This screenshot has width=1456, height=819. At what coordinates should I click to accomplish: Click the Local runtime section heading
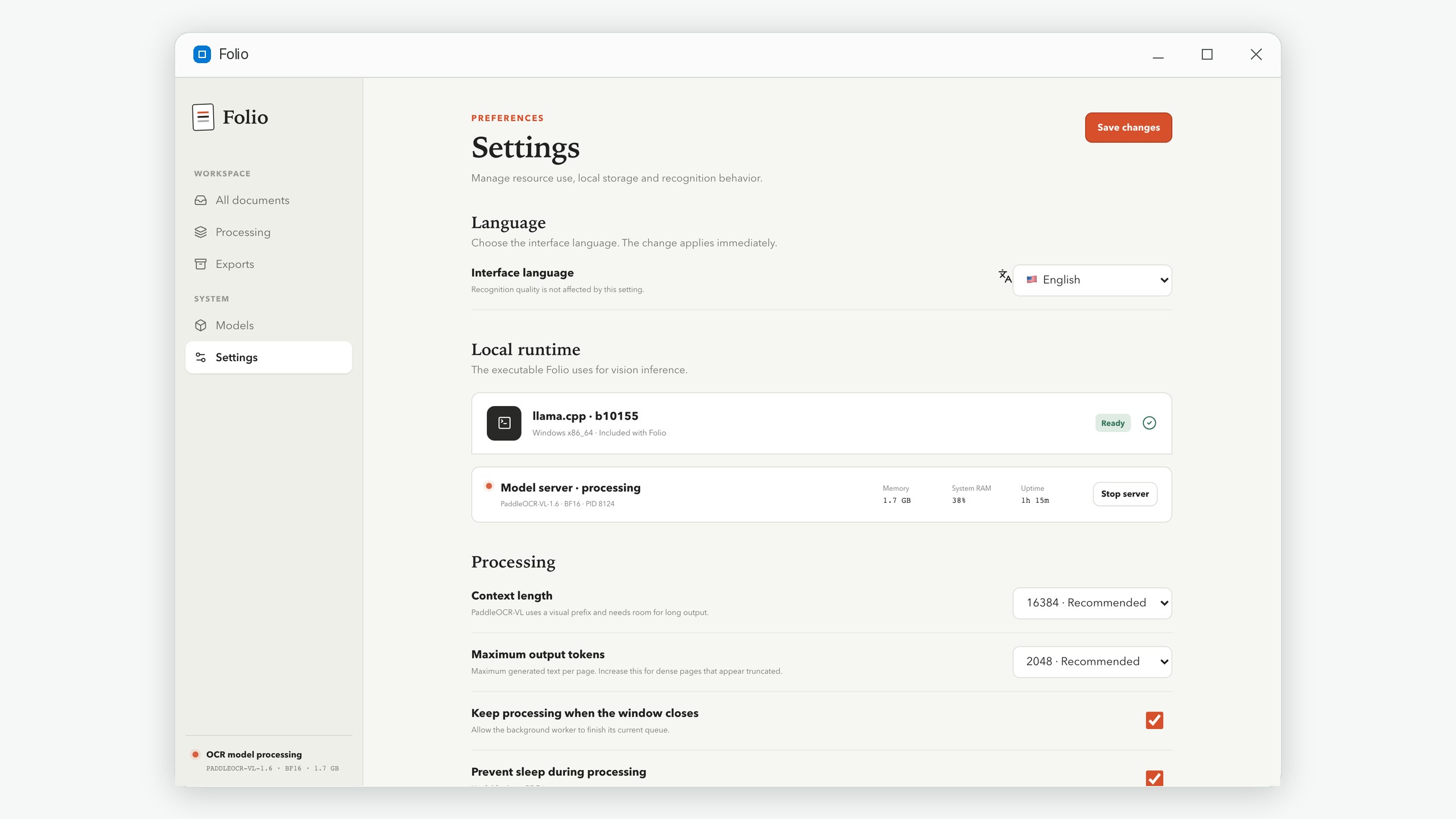[x=526, y=349]
